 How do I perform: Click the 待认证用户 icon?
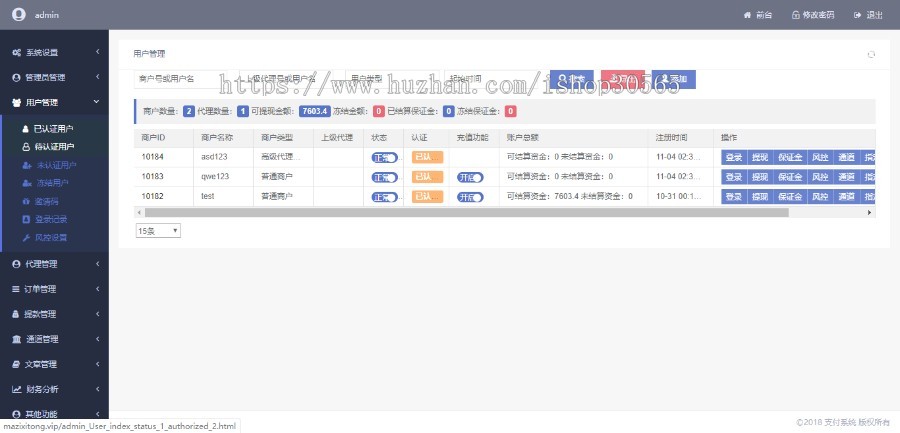point(25,147)
